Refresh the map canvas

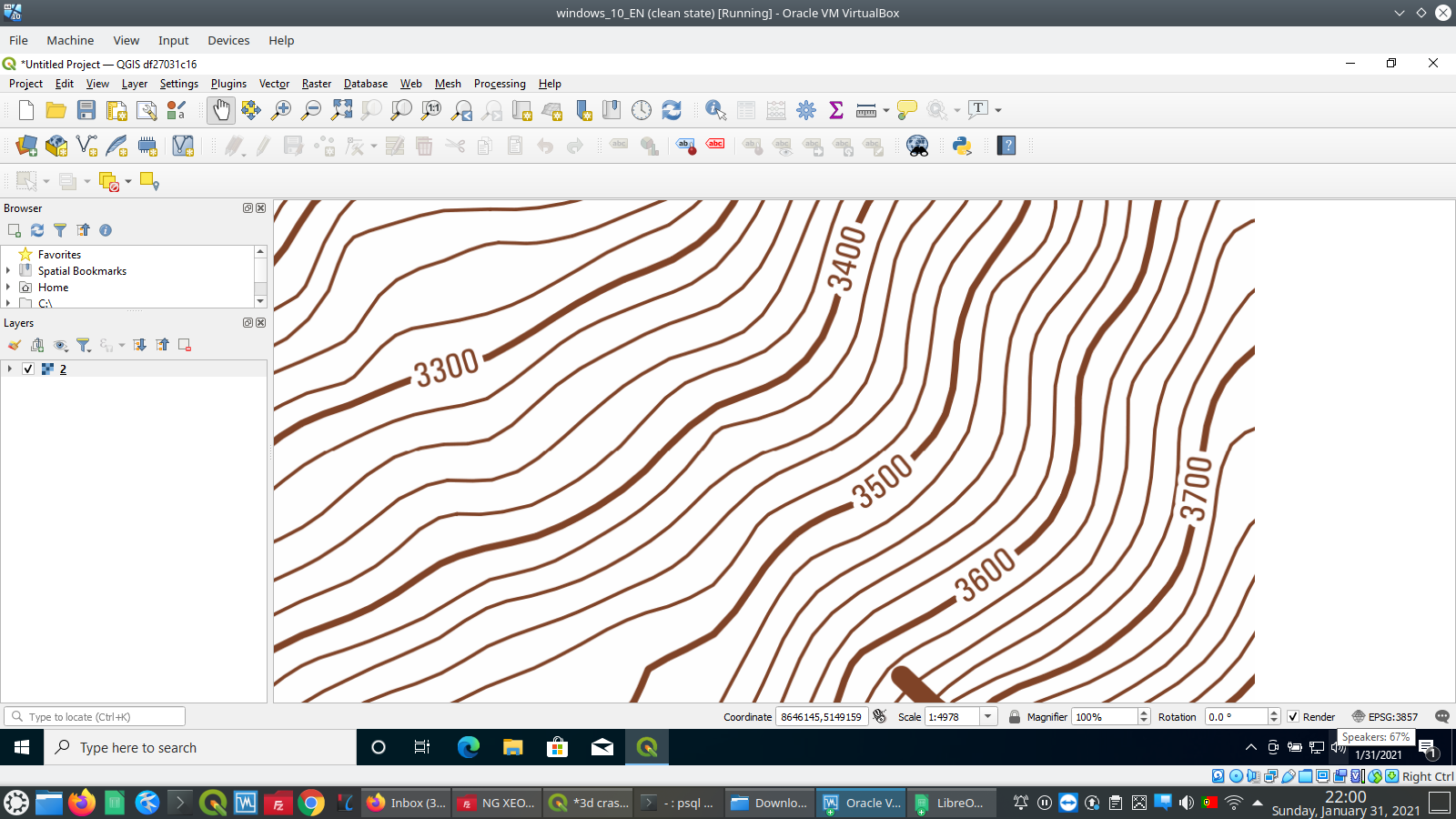click(x=672, y=110)
